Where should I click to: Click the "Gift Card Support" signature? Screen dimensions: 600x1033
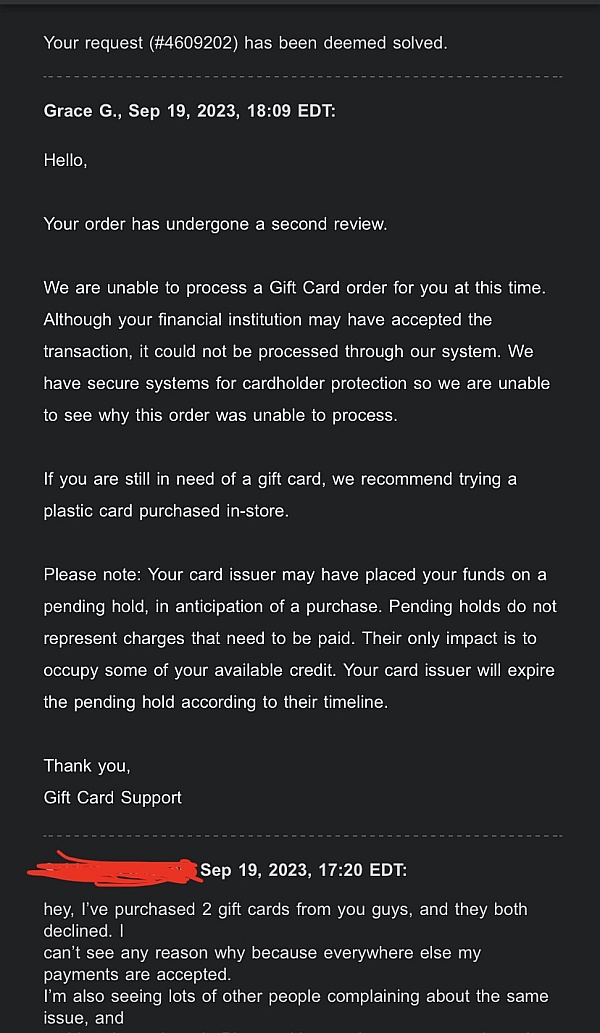[x=113, y=797]
